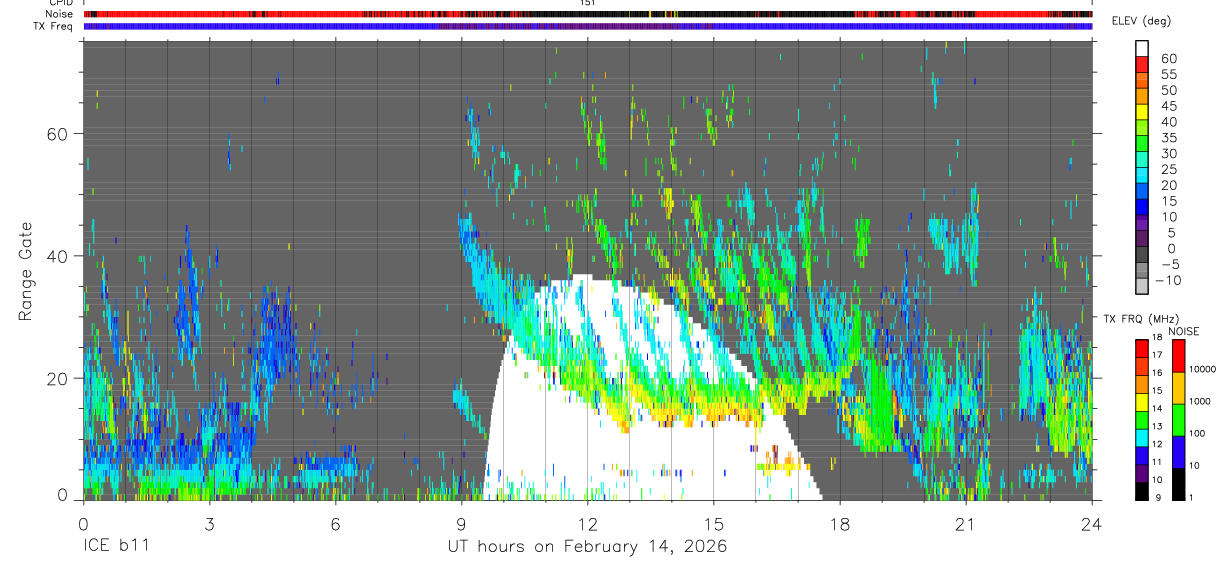
Task: Click ELEV legend value '50'
Action: [1168, 90]
